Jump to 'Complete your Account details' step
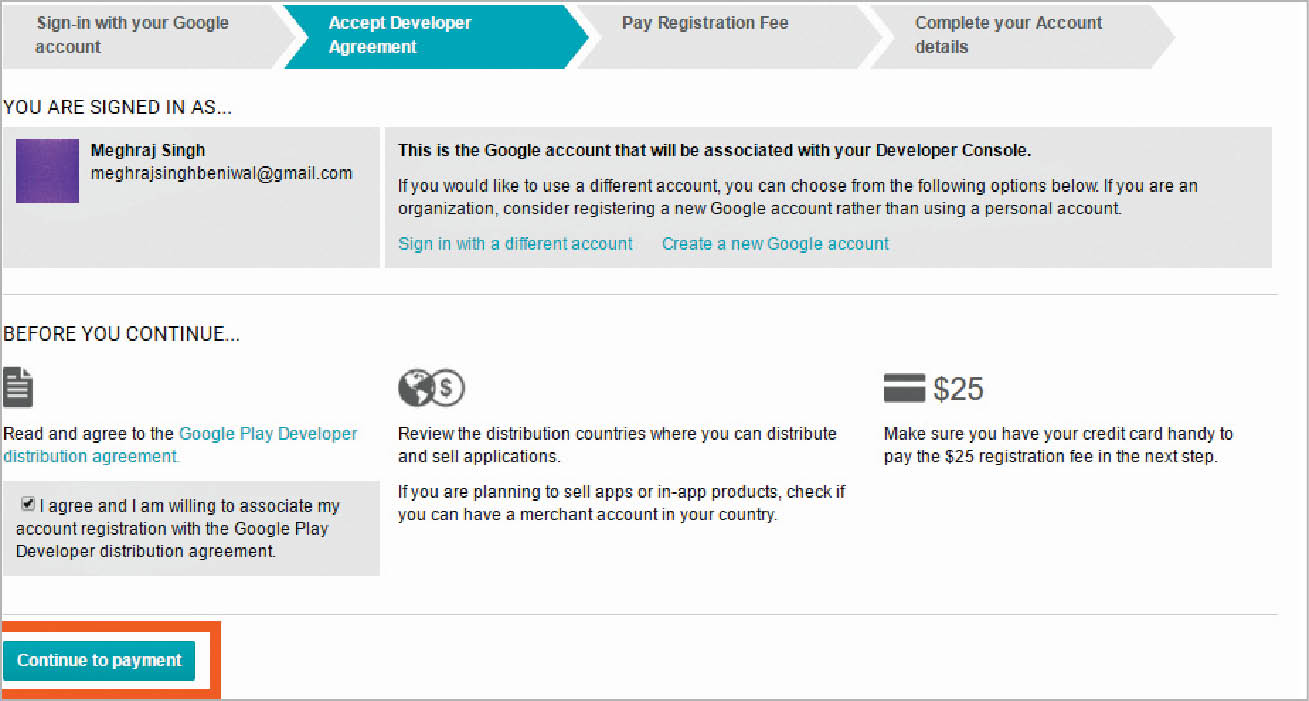 pyautogui.click(x=1008, y=35)
